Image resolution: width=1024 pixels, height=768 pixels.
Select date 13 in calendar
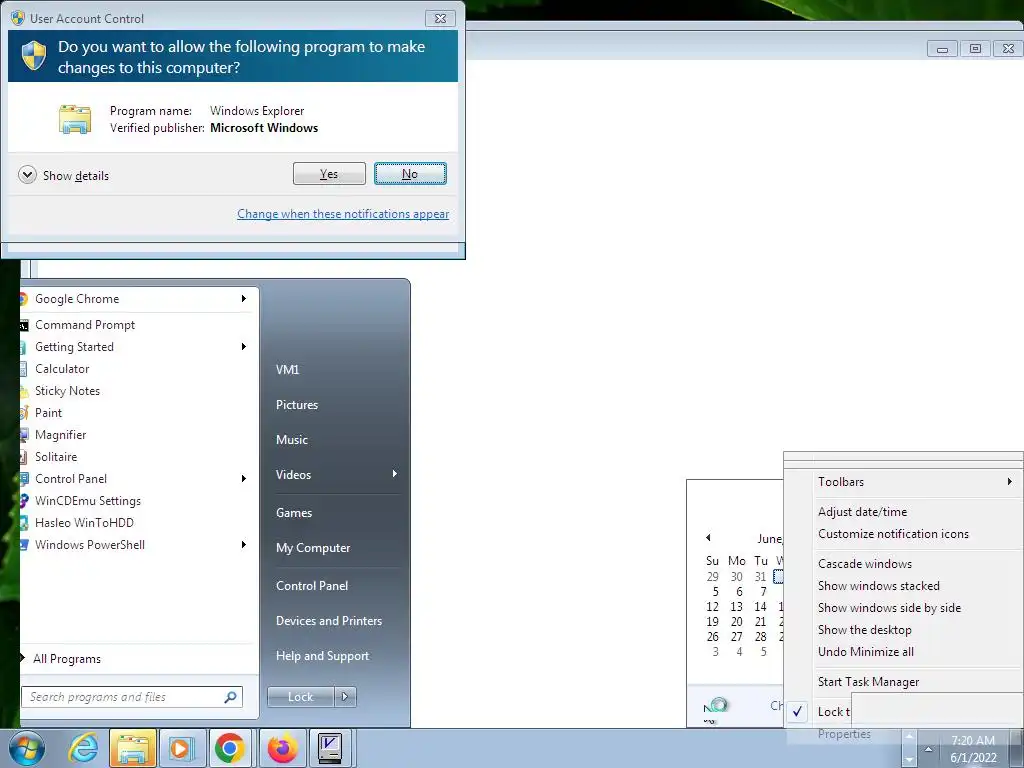pyautogui.click(x=737, y=607)
